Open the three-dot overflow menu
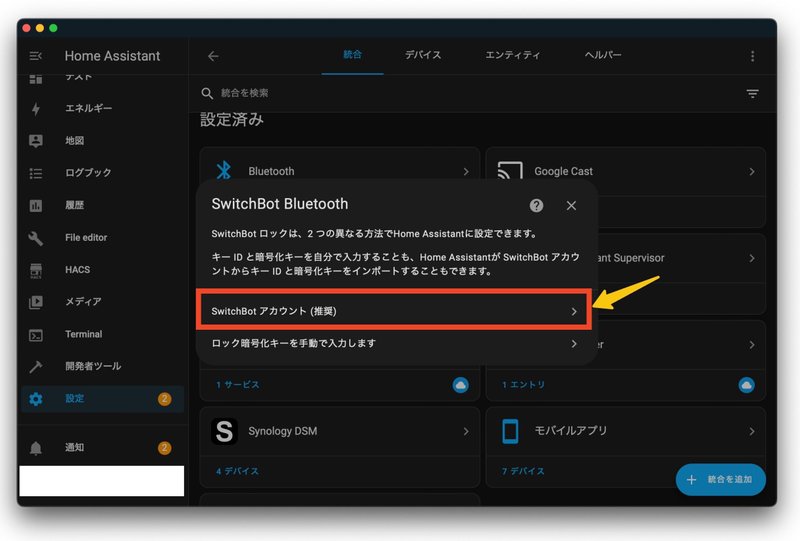 coord(752,56)
